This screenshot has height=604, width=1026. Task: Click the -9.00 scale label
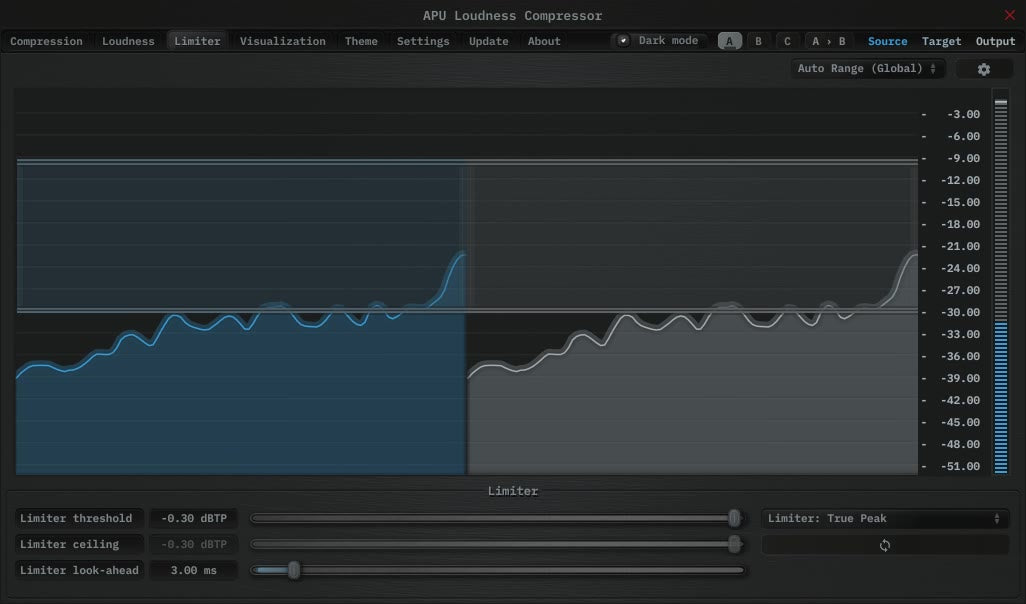click(x=963, y=158)
